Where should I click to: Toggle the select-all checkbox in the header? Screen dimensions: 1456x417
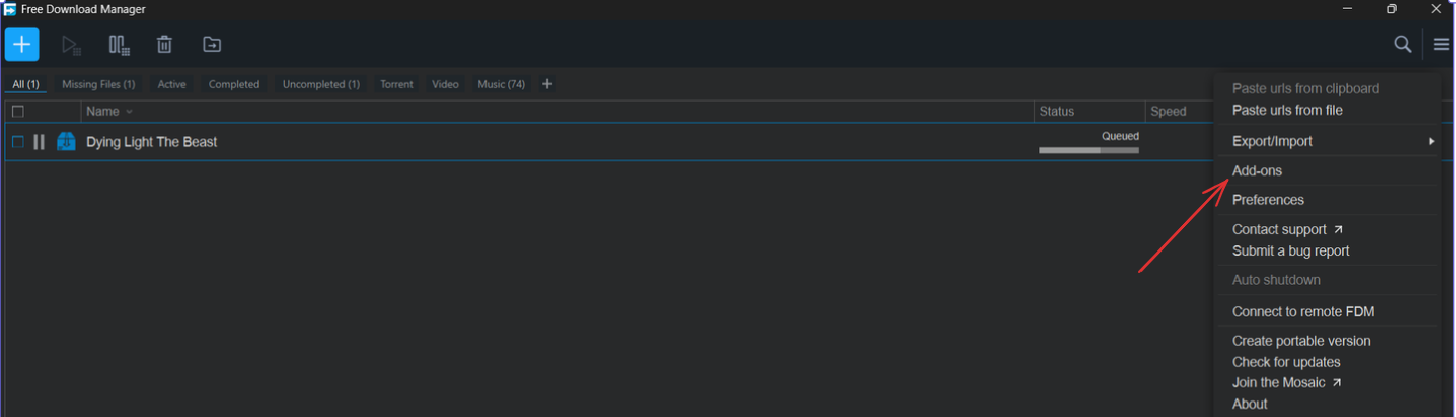click(18, 112)
